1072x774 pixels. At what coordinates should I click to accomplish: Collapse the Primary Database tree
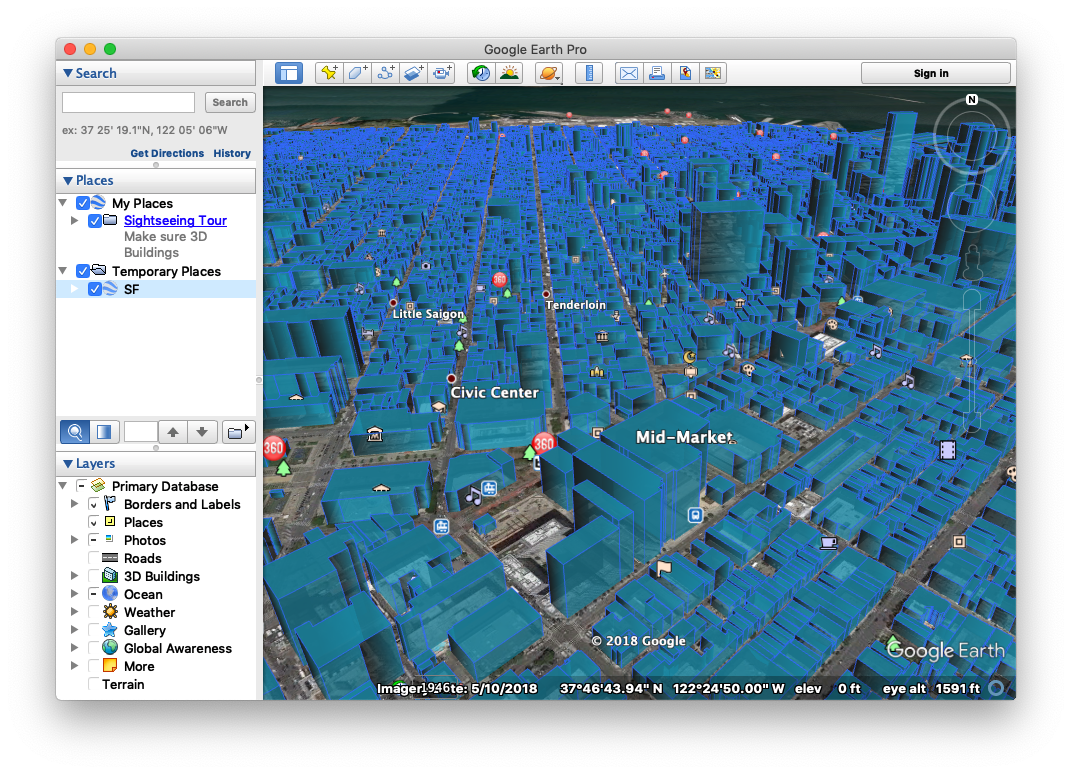(x=62, y=485)
